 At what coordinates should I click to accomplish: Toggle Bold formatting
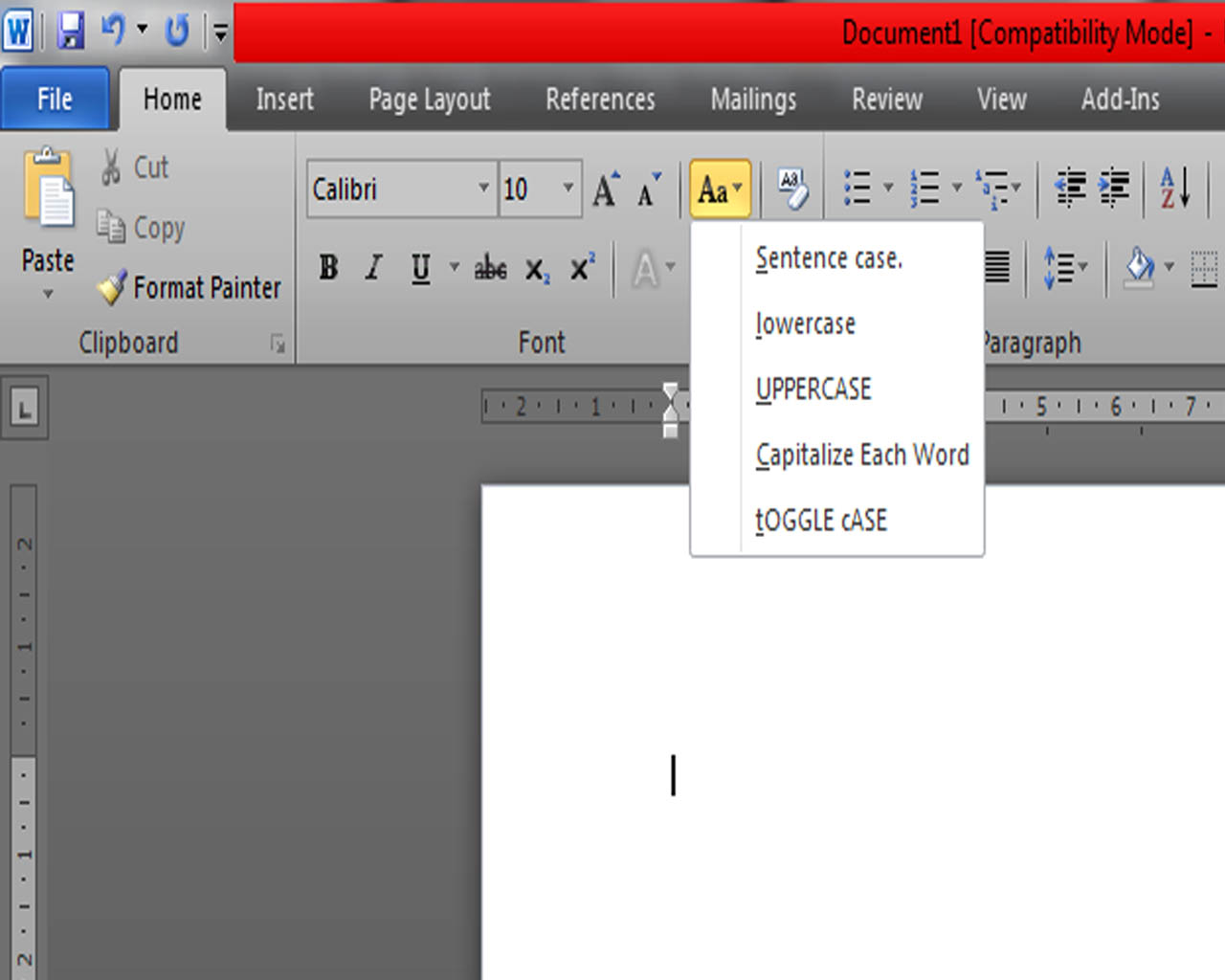327,269
